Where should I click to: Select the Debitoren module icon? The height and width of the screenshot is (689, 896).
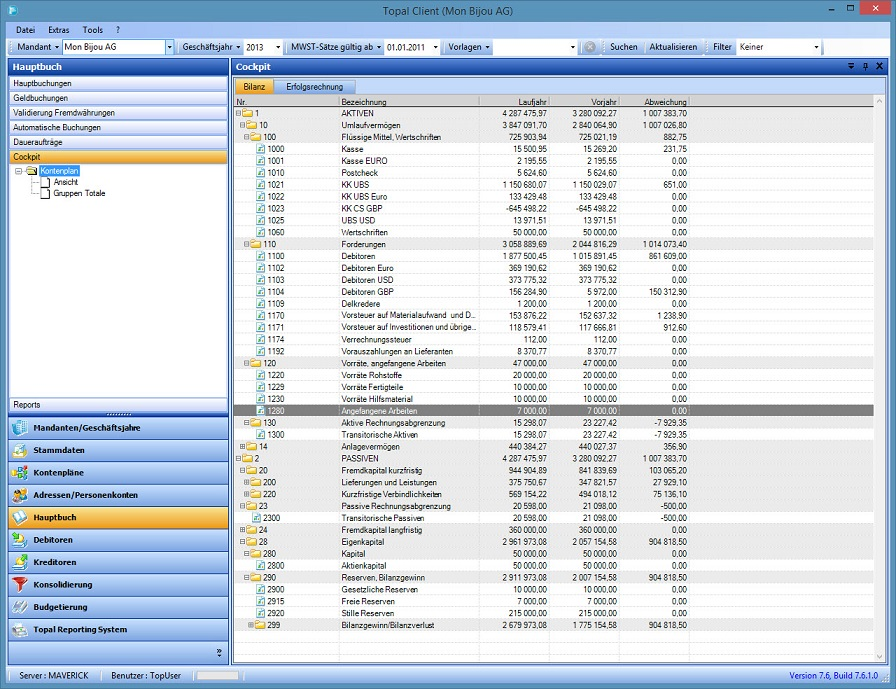point(20,540)
